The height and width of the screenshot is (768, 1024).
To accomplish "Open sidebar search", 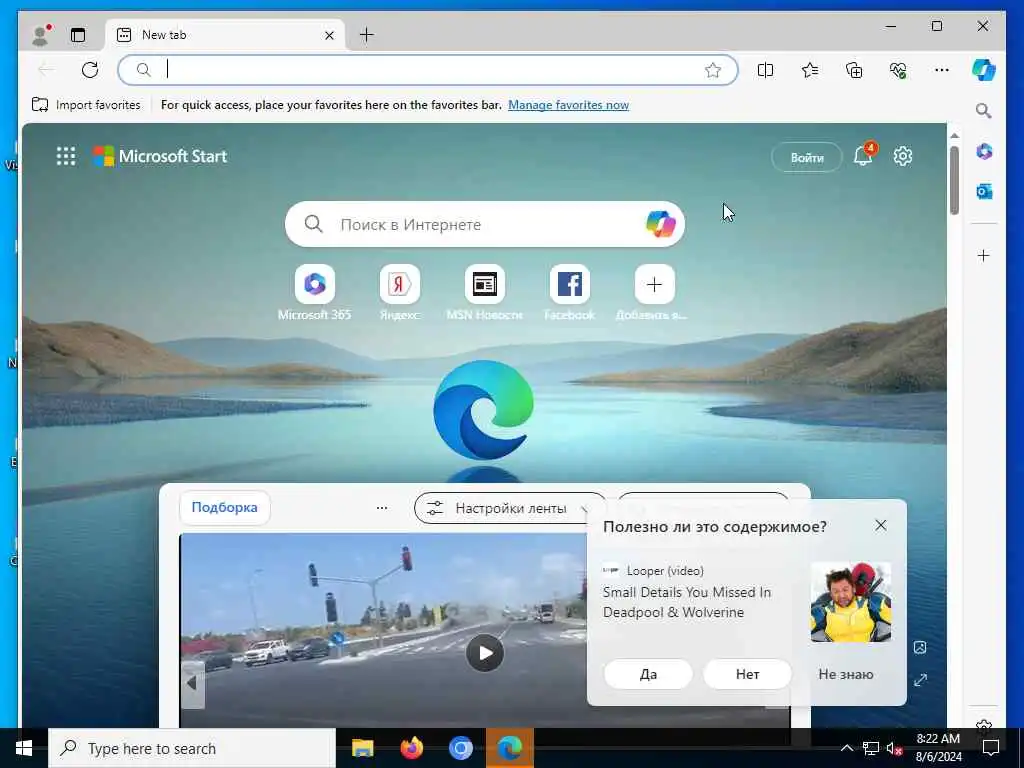I will (984, 110).
